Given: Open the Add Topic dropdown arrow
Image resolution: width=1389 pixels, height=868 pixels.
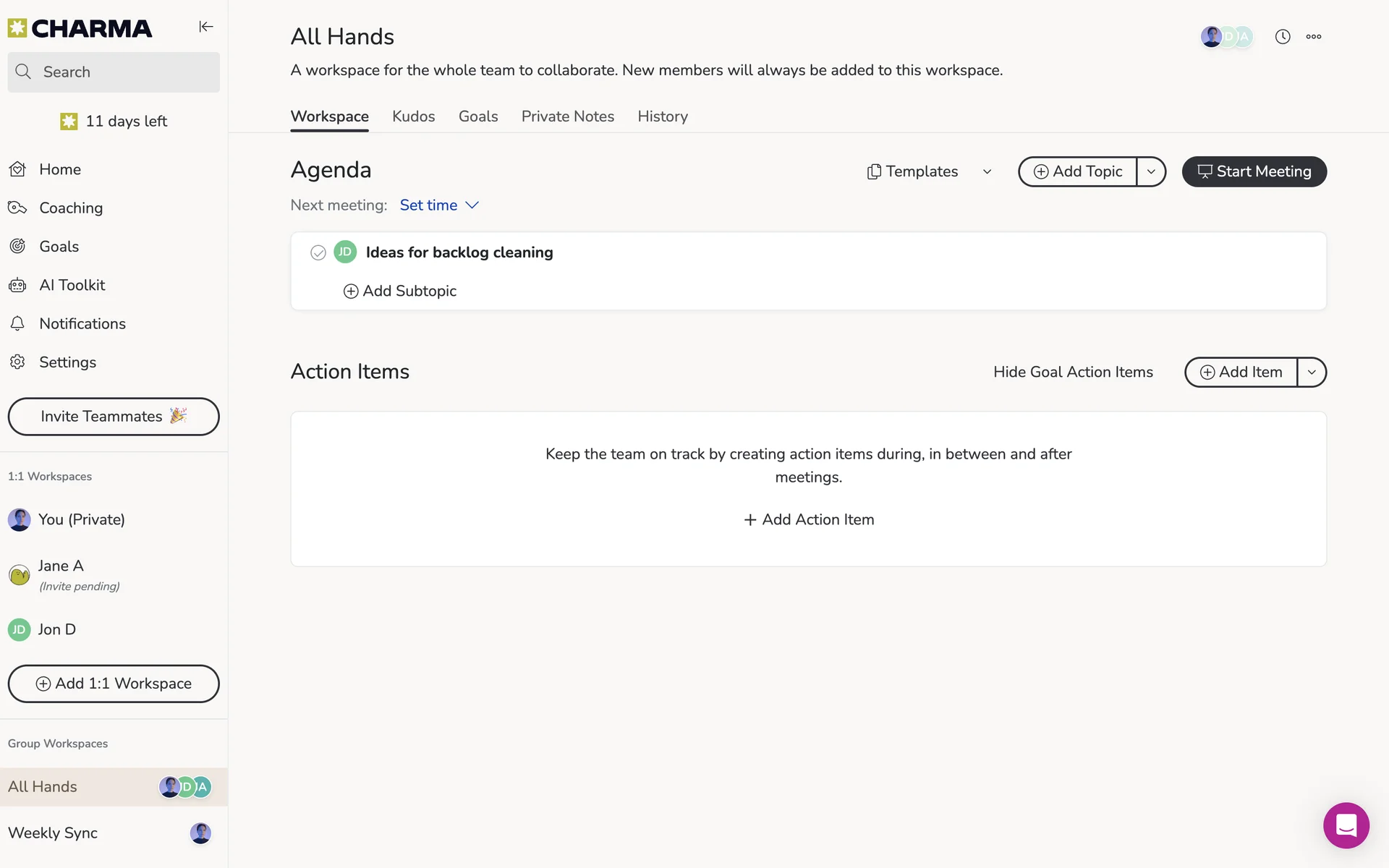Looking at the screenshot, I should point(1151,171).
